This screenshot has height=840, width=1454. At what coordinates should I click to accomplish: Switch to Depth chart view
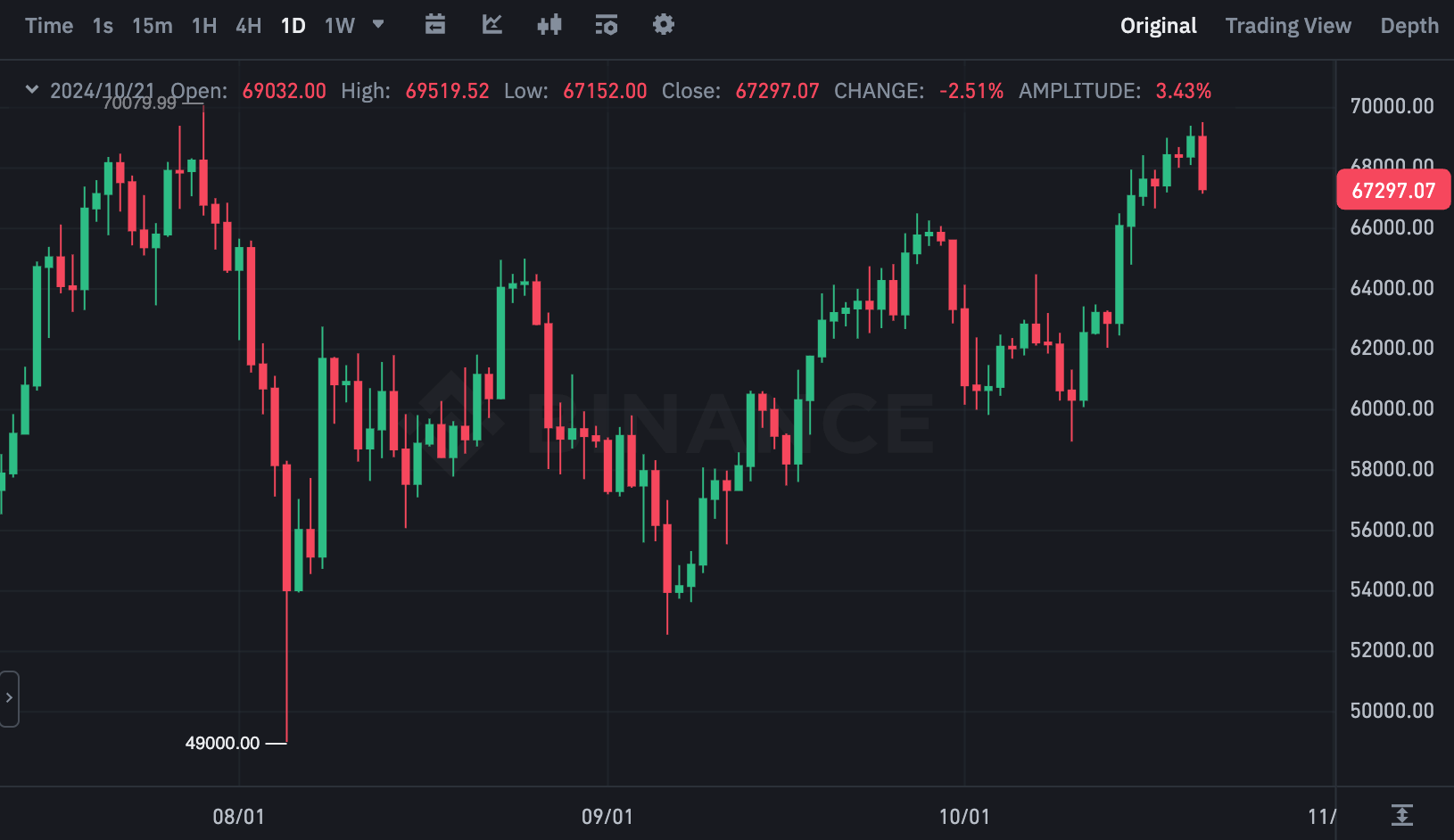(x=1409, y=26)
